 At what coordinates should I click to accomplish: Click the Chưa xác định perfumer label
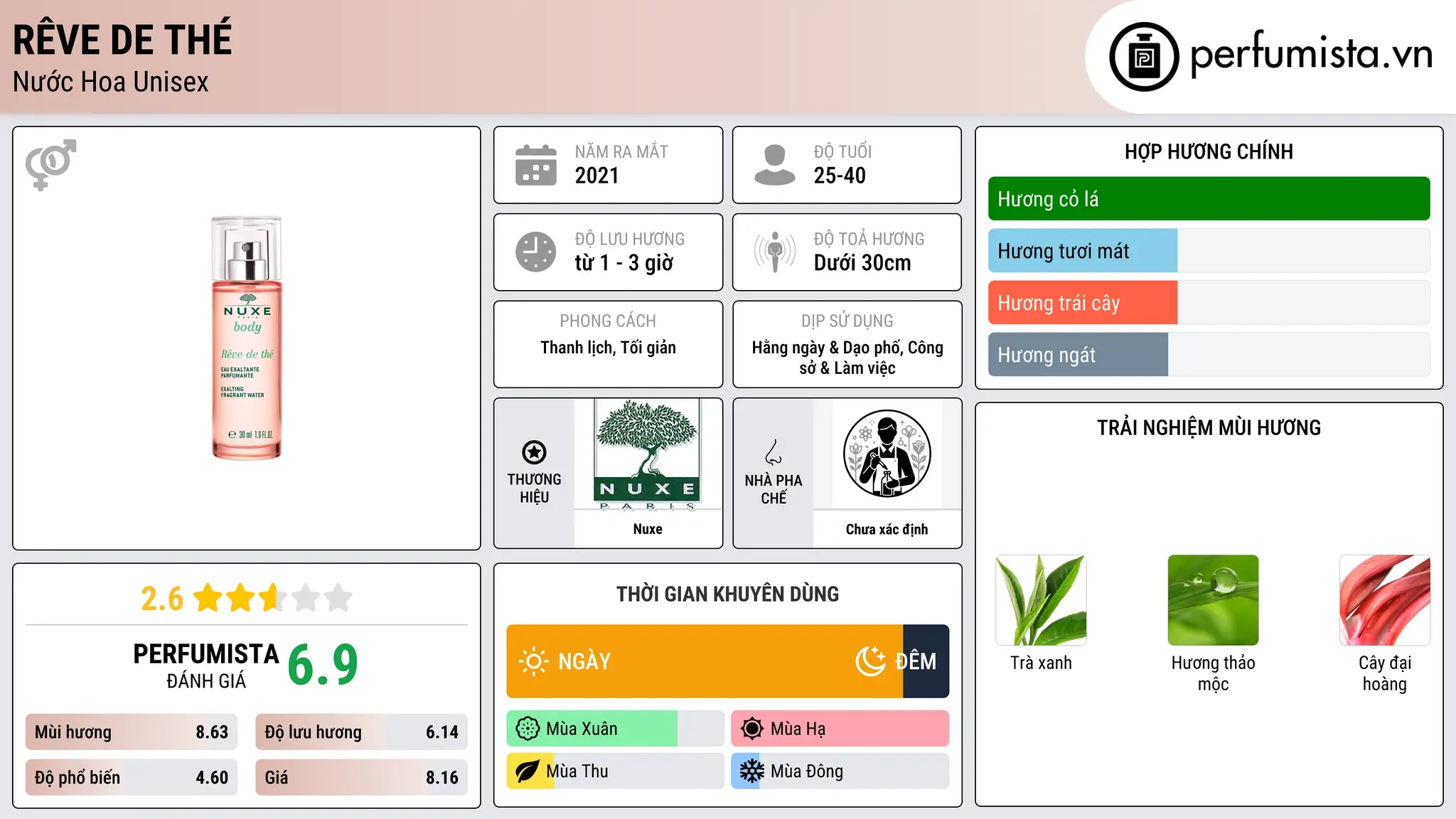tap(887, 529)
